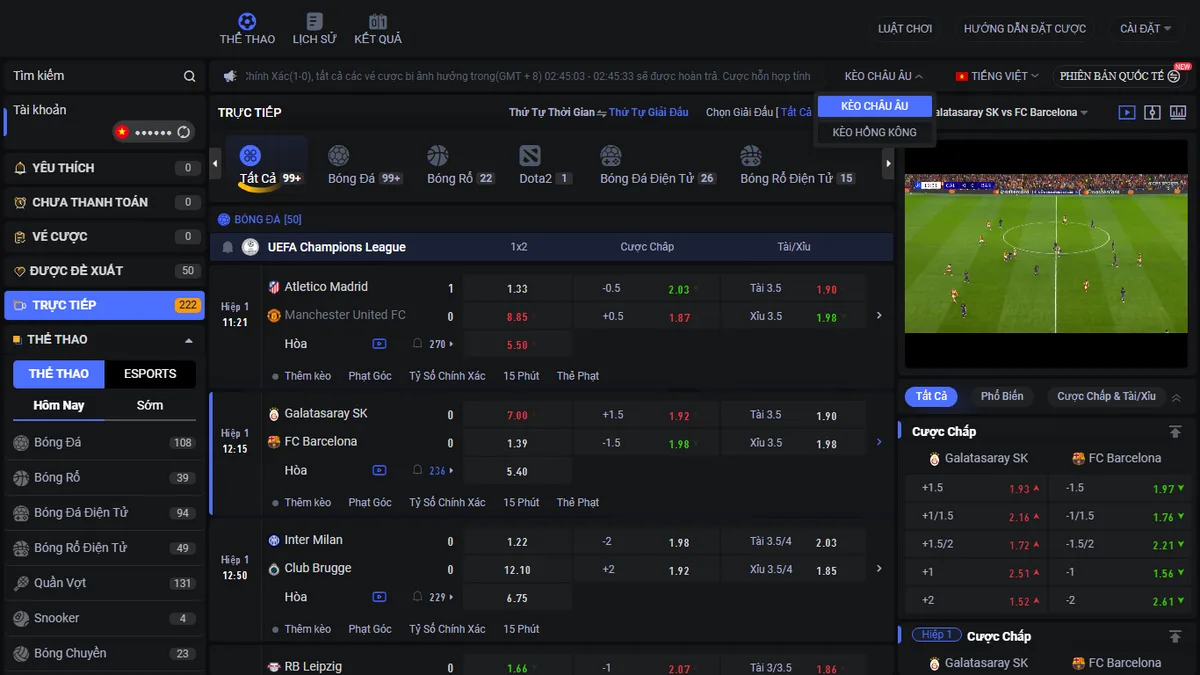The width and height of the screenshot is (1200, 675).
Task: Select Bóng Rổ basketball in the sports carousel
Action: pyautogui.click(x=460, y=166)
